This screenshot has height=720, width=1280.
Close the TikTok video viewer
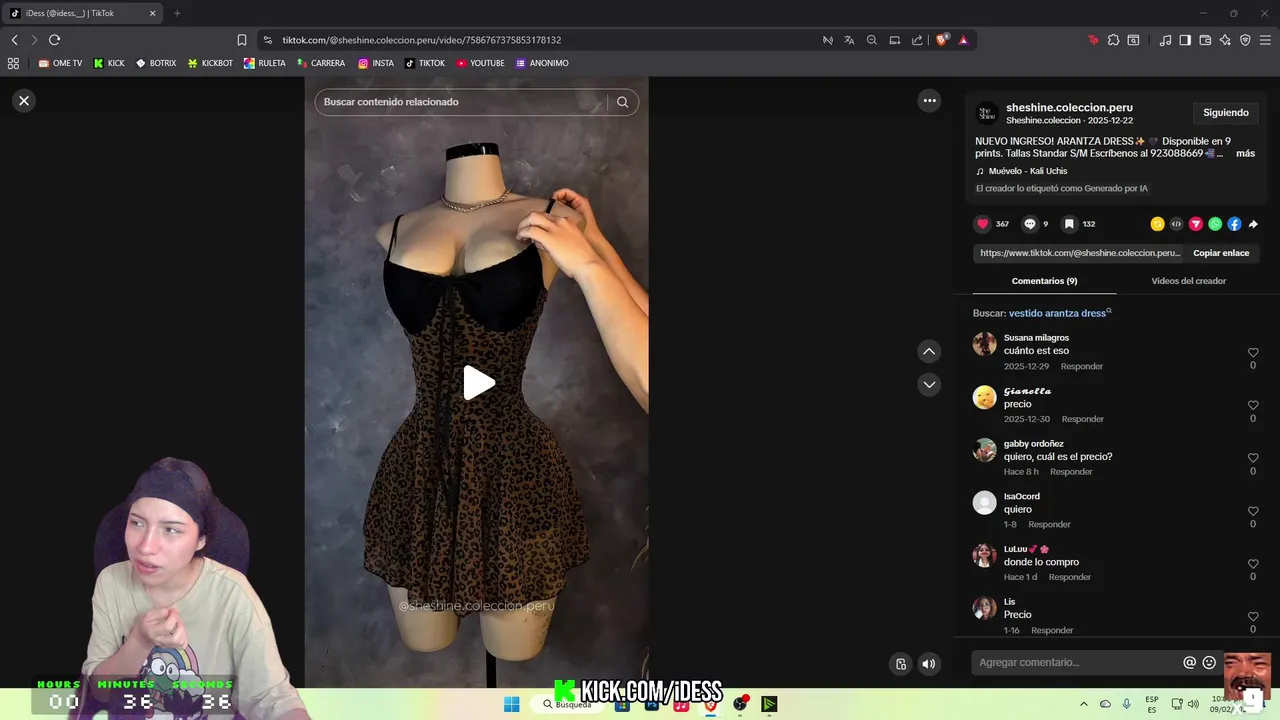[x=24, y=100]
